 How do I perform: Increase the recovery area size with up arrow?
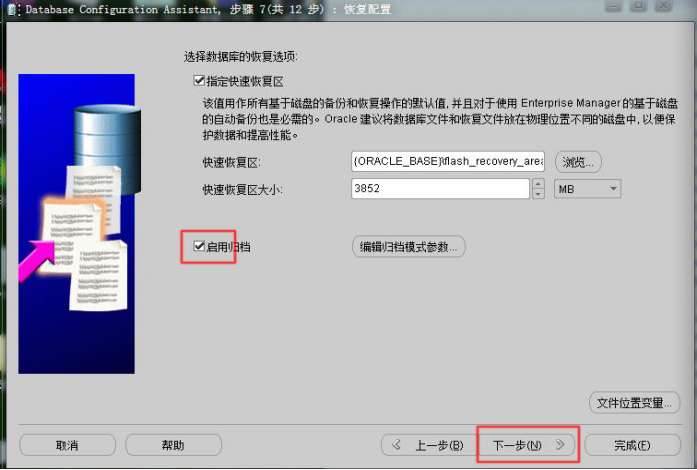pyautogui.click(x=538, y=184)
